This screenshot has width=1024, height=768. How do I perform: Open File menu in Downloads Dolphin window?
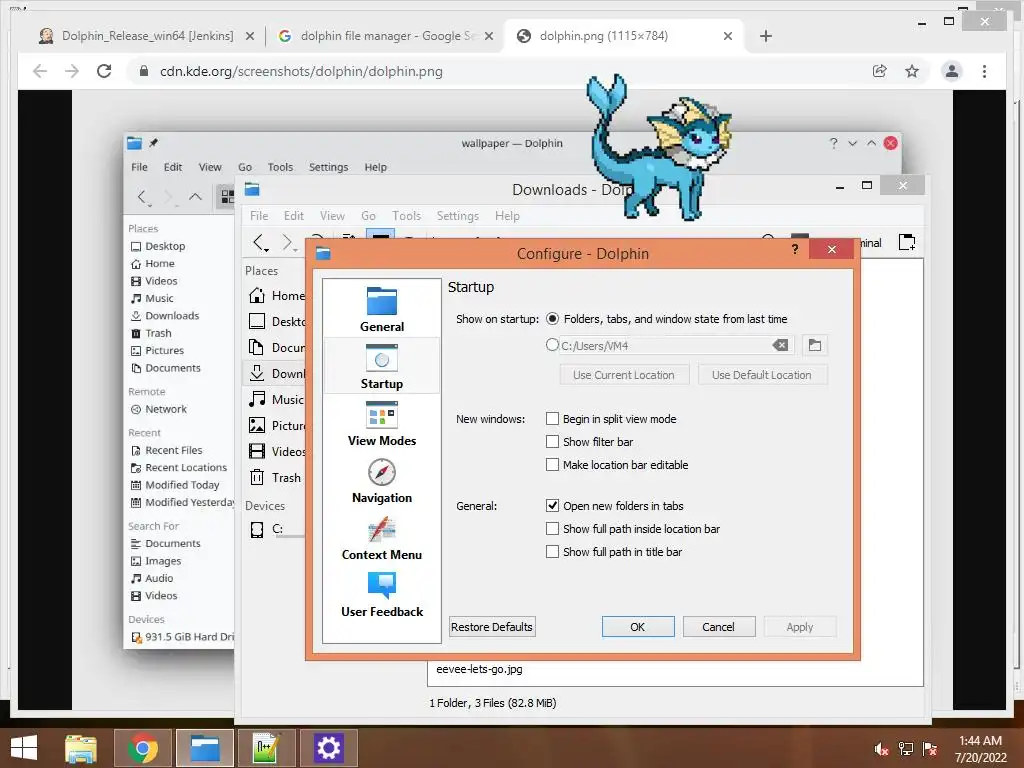tap(259, 216)
